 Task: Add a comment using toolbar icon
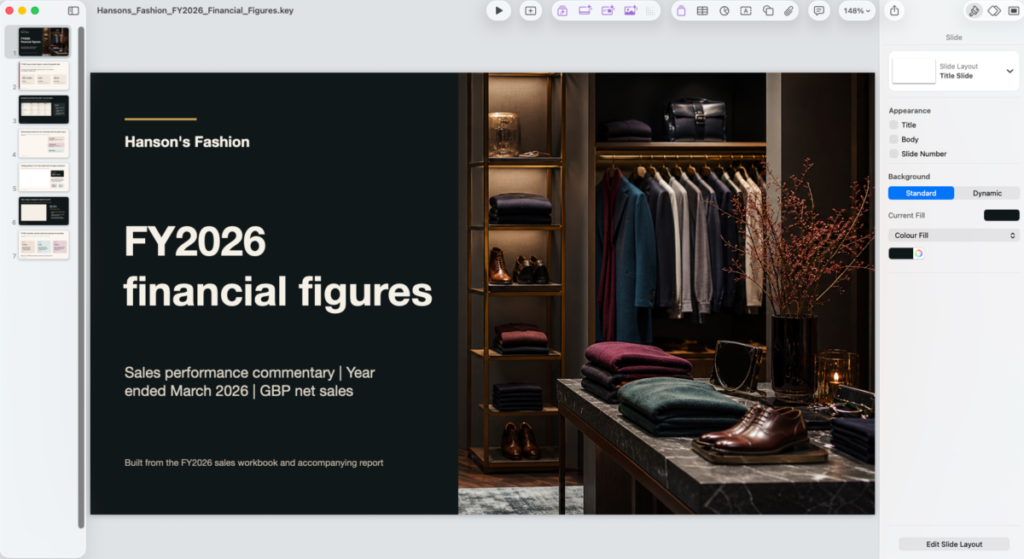tap(819, 10)
